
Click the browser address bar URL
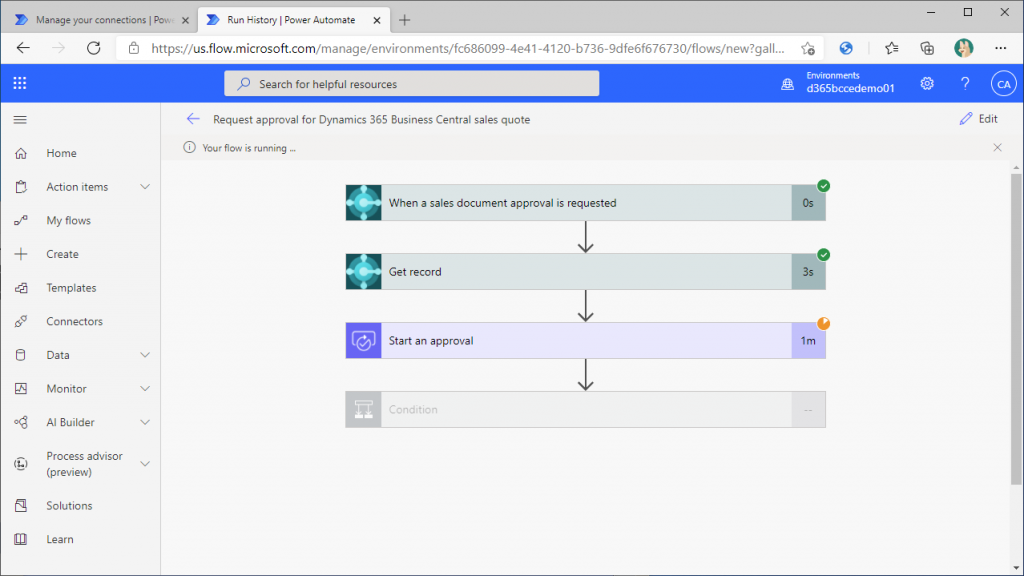point(468,48)
